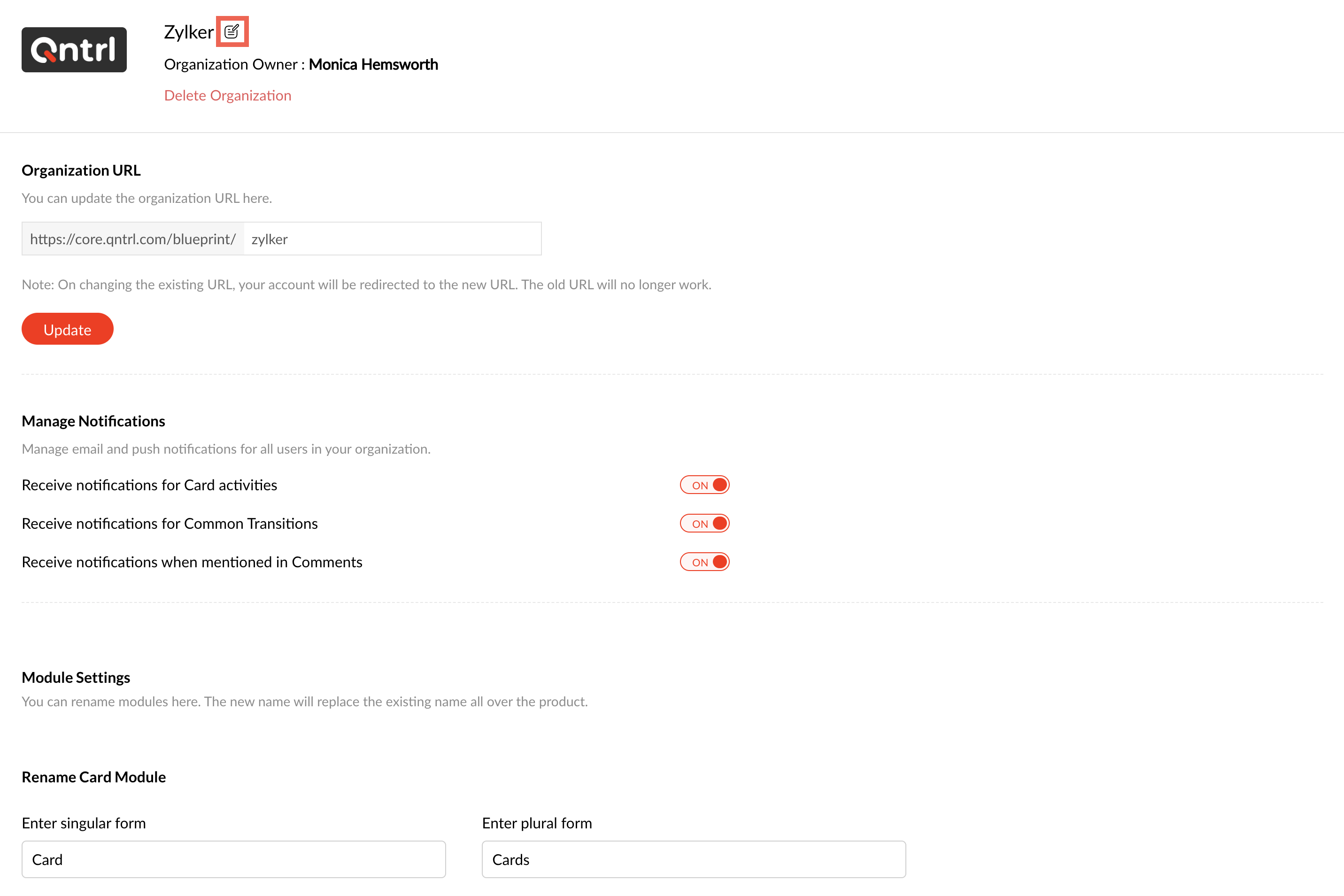Click the Delete Organization link
This screenshot has height=896, width=1344.
click(x=227, y=95)
